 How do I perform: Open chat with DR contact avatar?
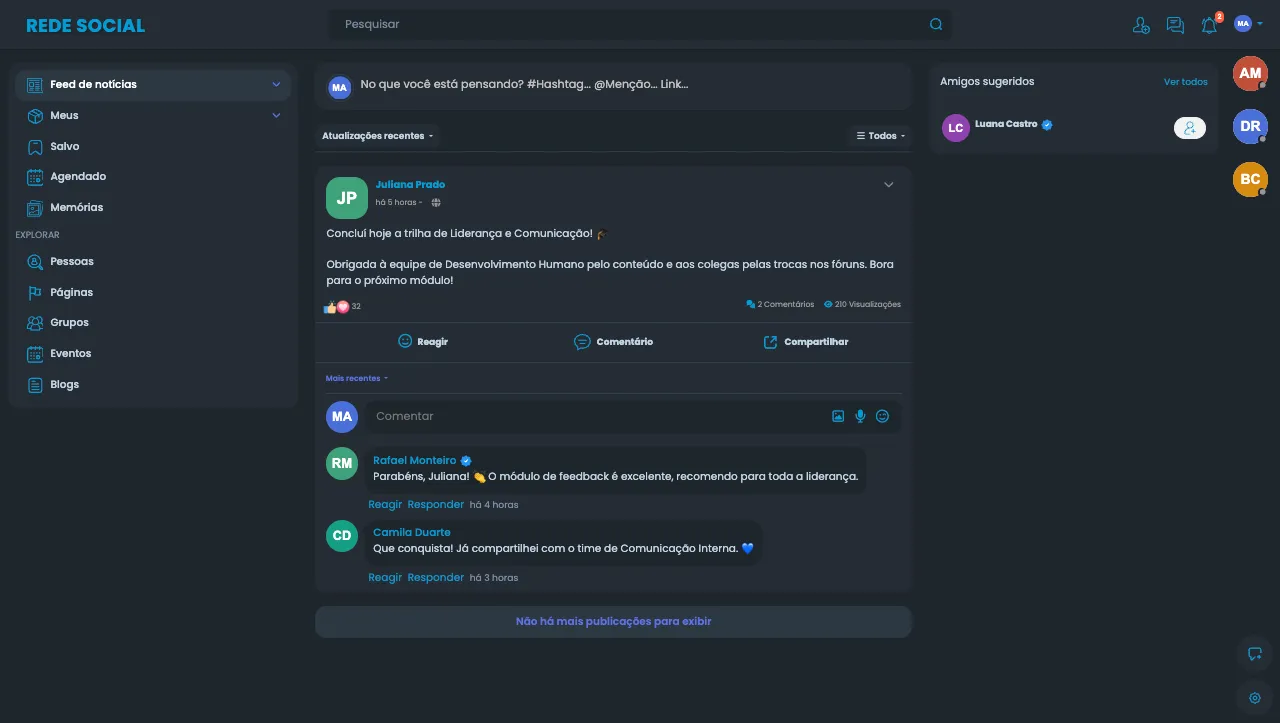click(x=1250, y=126)
